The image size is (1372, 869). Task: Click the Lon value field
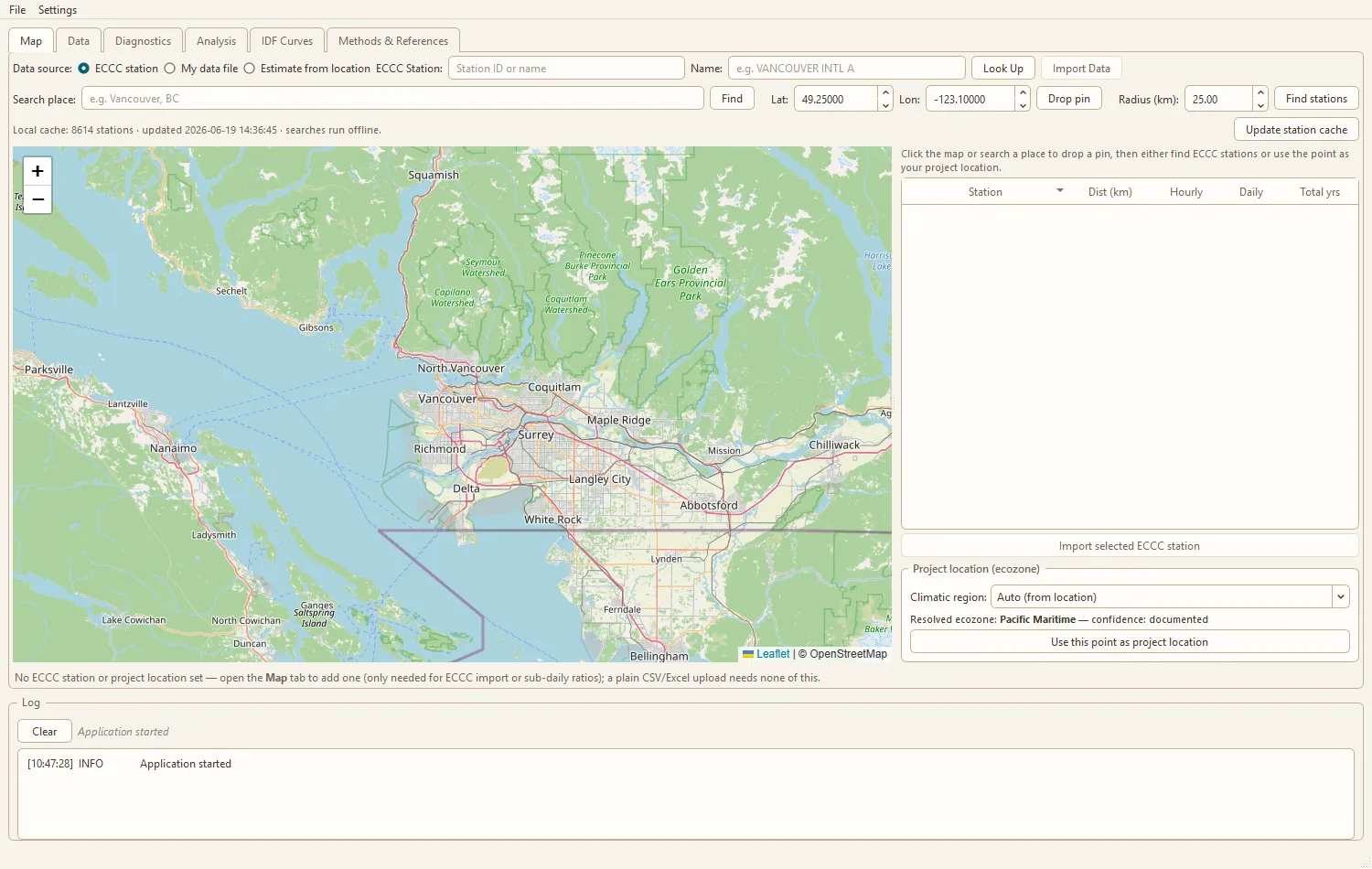[970, 99]
